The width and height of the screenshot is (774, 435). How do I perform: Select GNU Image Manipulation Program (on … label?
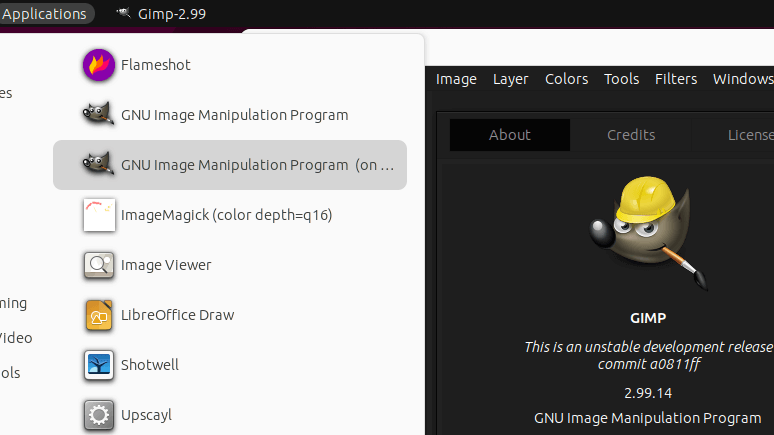pos(257,165)
